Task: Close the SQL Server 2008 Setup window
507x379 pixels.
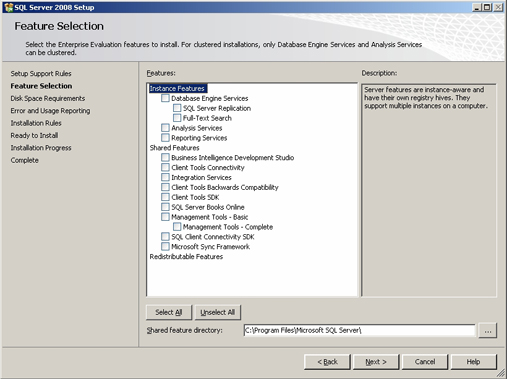Action: pos(498,7)
